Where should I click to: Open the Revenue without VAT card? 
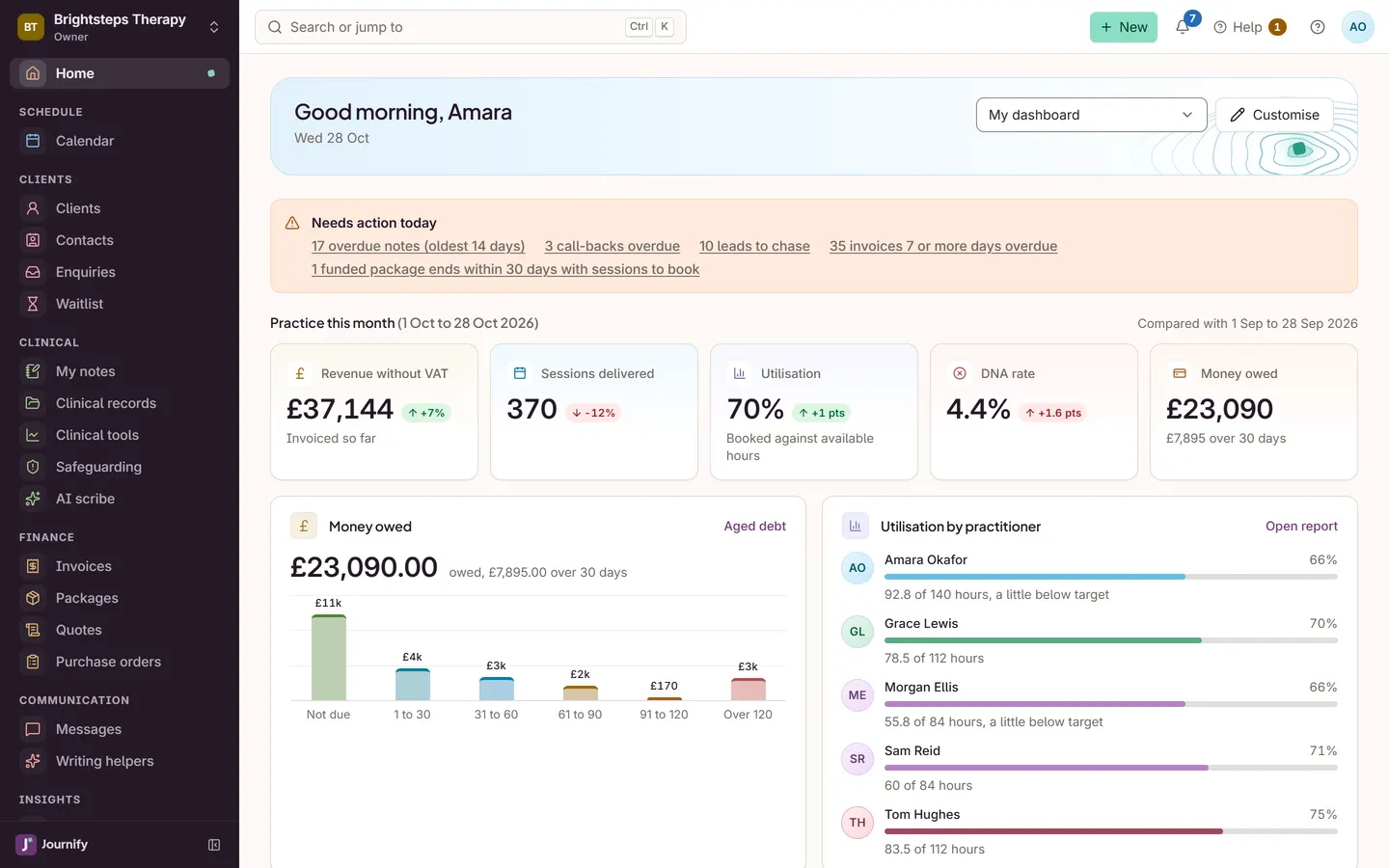coord(374,412)
